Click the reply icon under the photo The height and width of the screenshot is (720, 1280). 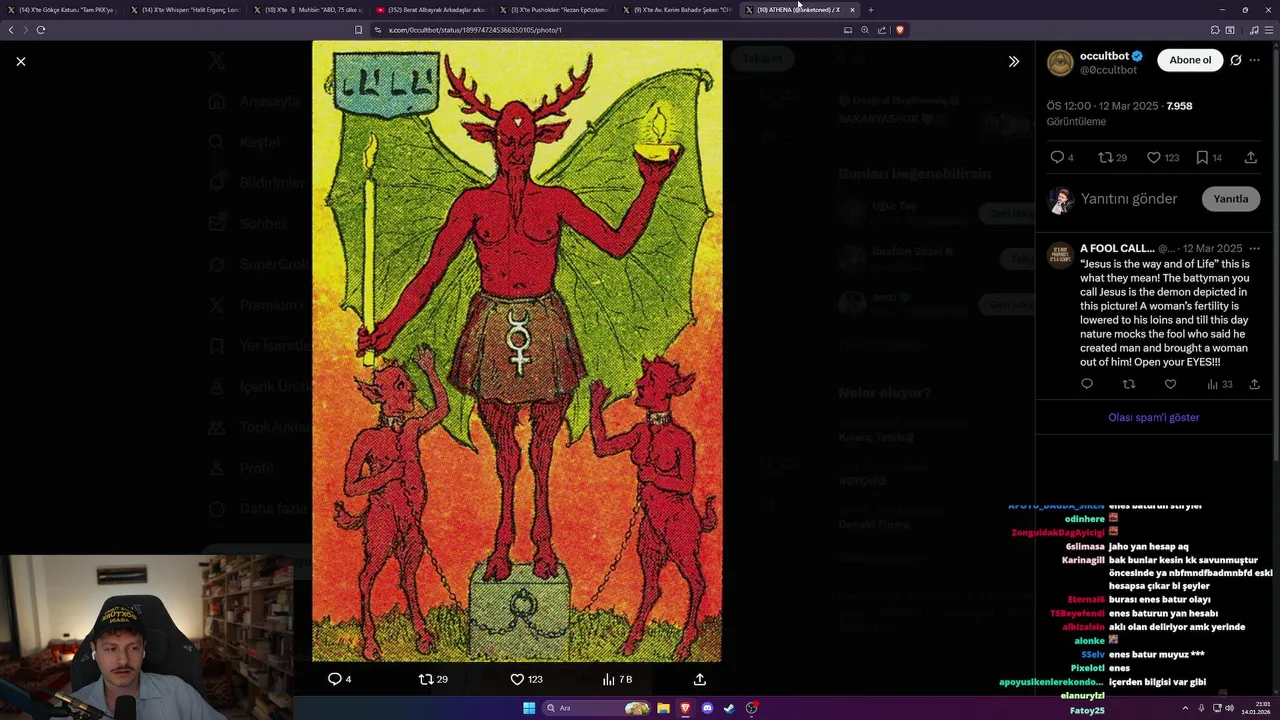click(x=335, y=679)
